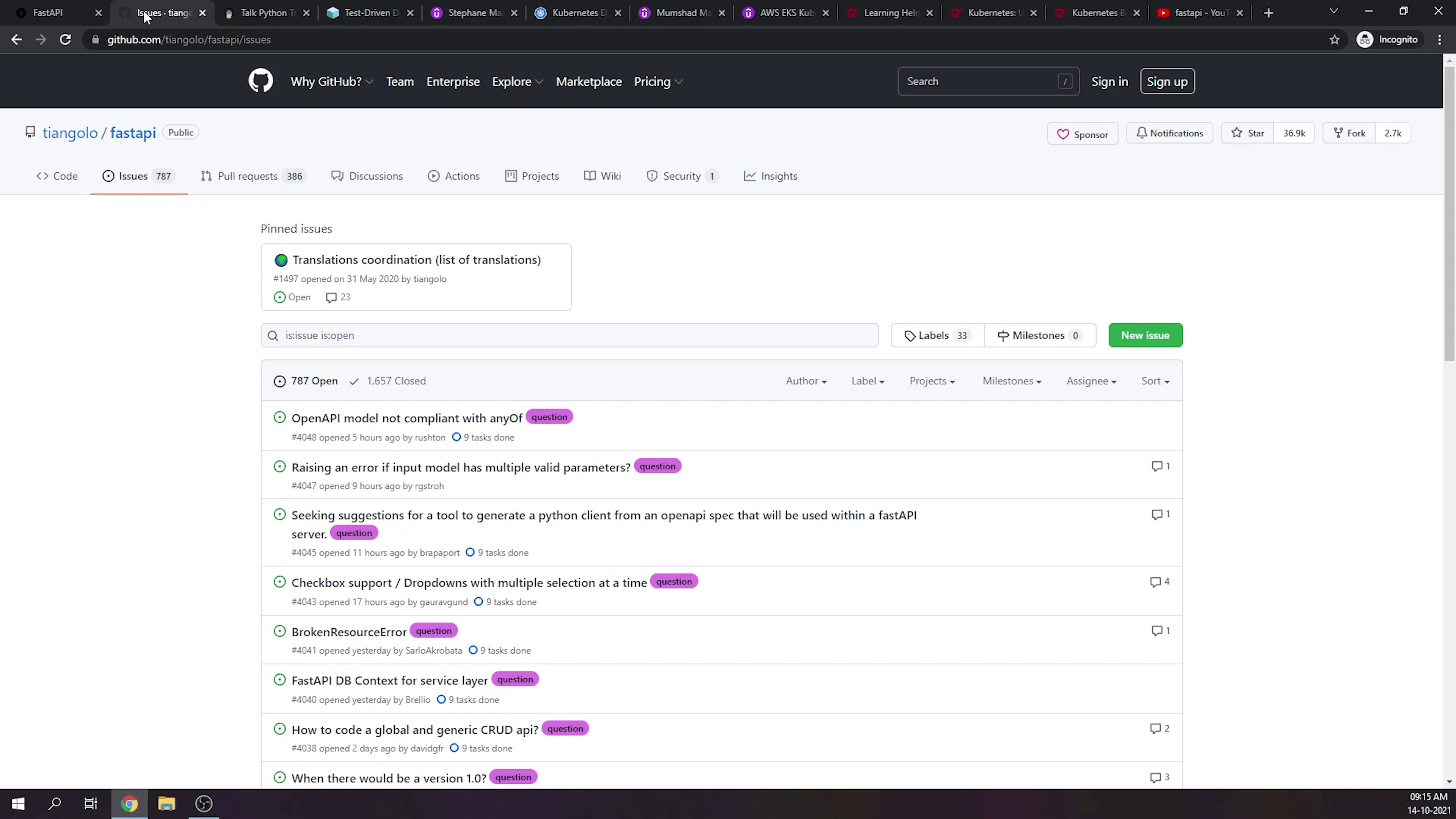Click the green New issue button
Image resolution: width=1456 pixels, height=819 pixels.
[x=1145, y=335]
